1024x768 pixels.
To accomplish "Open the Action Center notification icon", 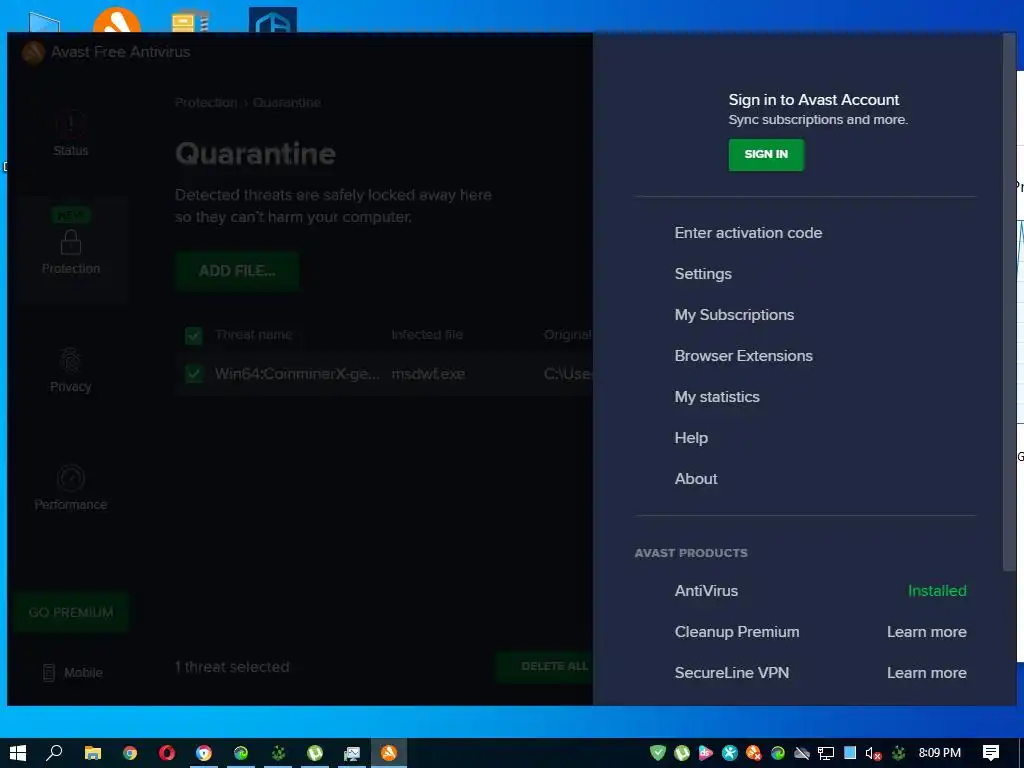I will (x=991, y=753).
